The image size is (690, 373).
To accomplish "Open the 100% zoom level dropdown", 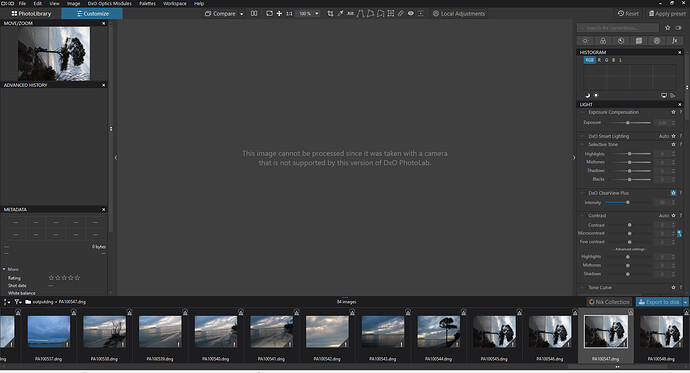I will coord(317,14).
